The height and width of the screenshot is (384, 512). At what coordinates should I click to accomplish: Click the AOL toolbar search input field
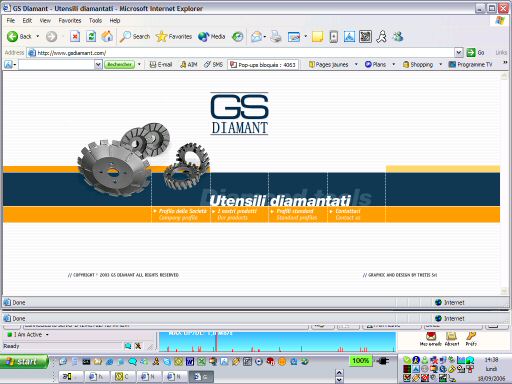tap(56, 64)
